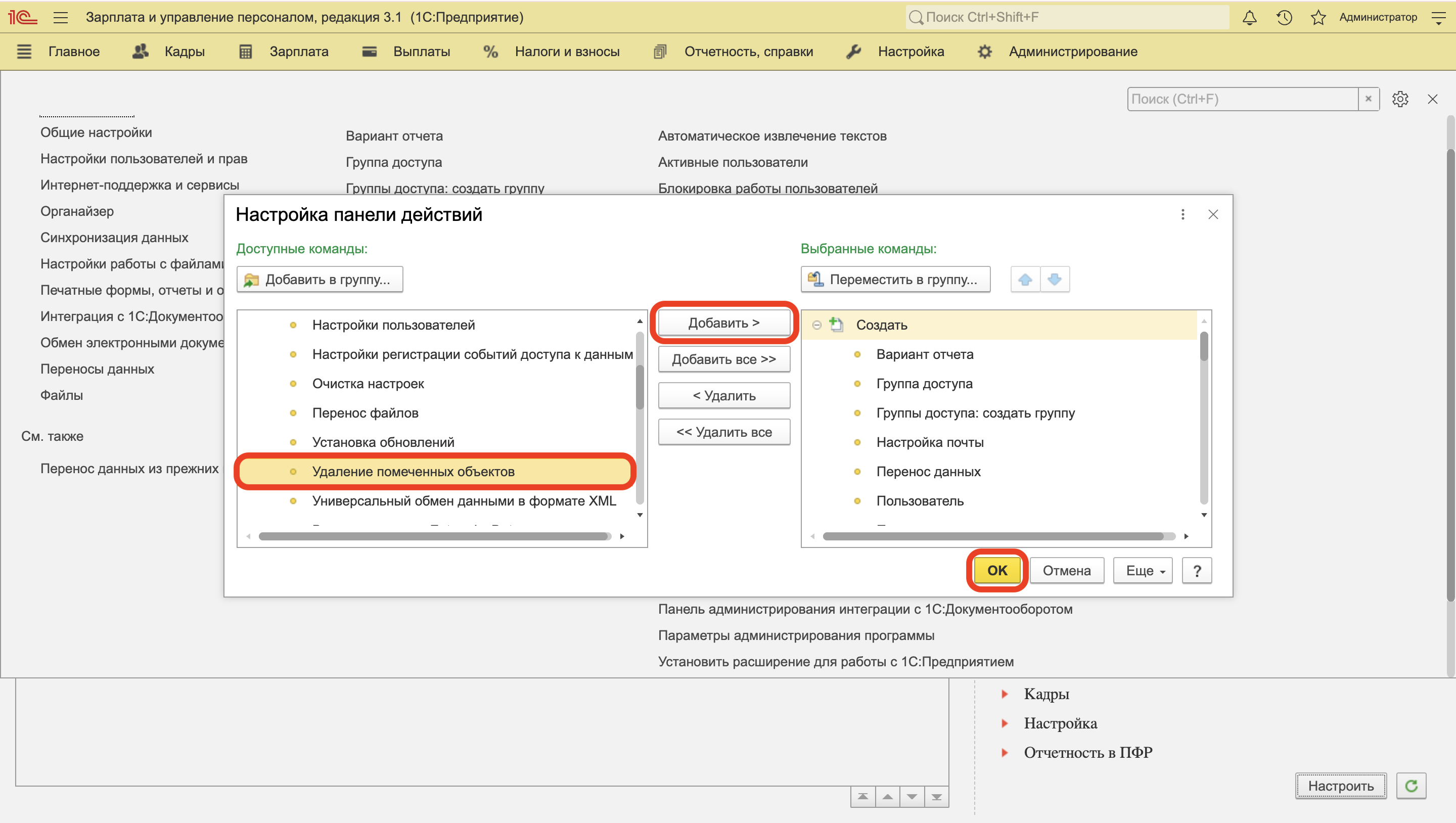This screenshot has width=1456, height=823.
Task: Select Удаление помеченных объектов in available commands
Action: point(413,472)
